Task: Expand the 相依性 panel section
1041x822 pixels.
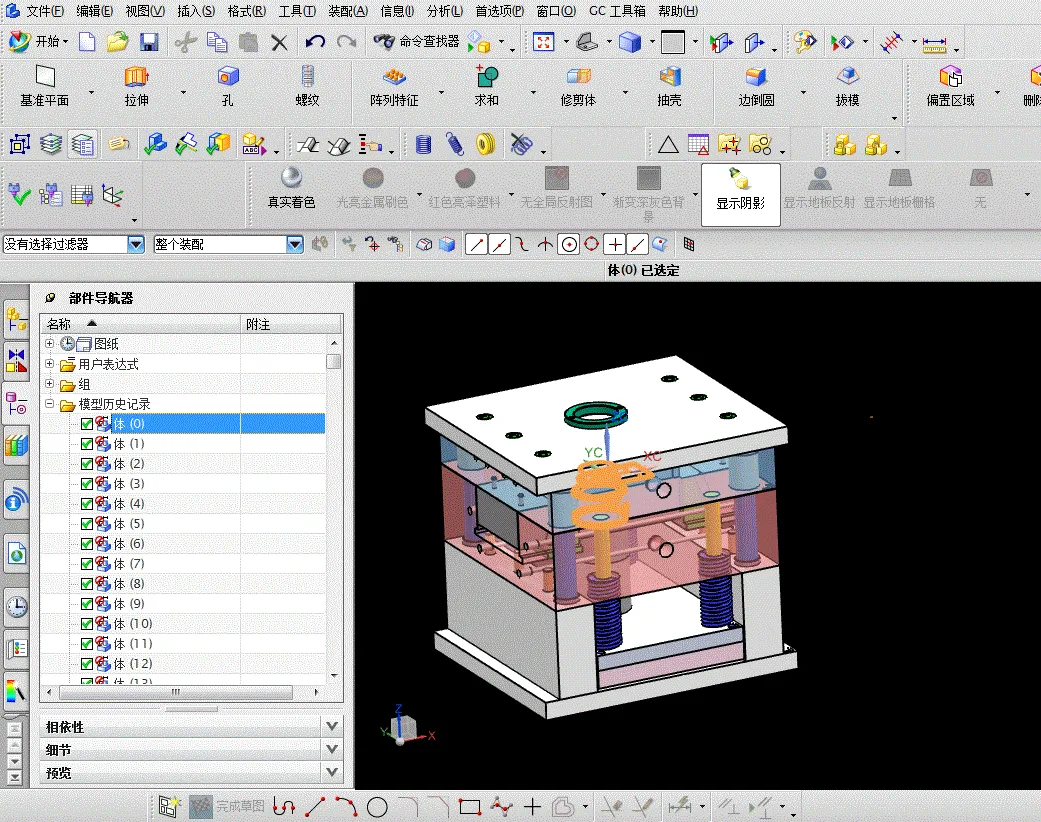Action: [x=191, y=727]
